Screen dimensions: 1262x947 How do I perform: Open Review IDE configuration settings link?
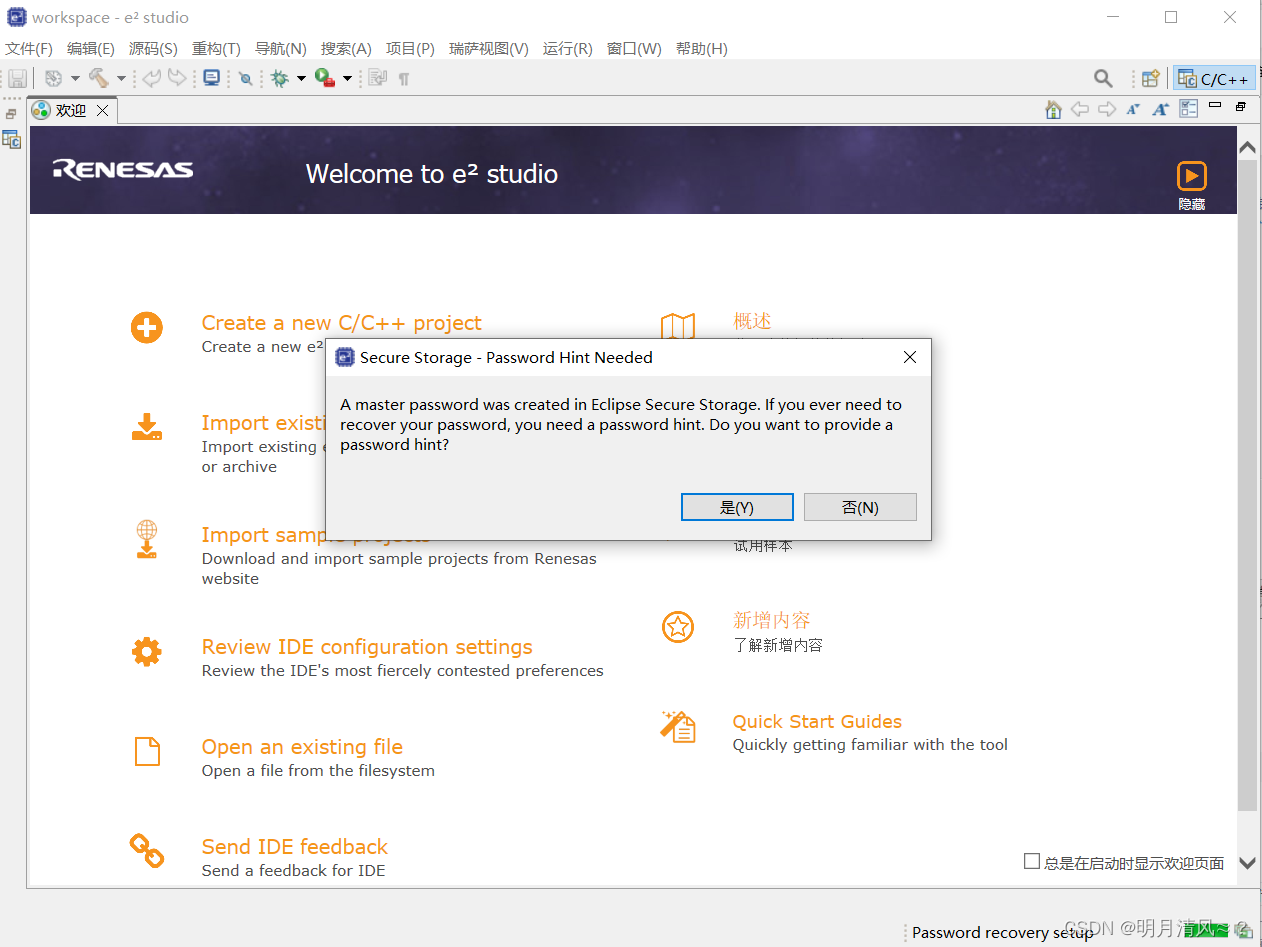[x=367, y=647]
